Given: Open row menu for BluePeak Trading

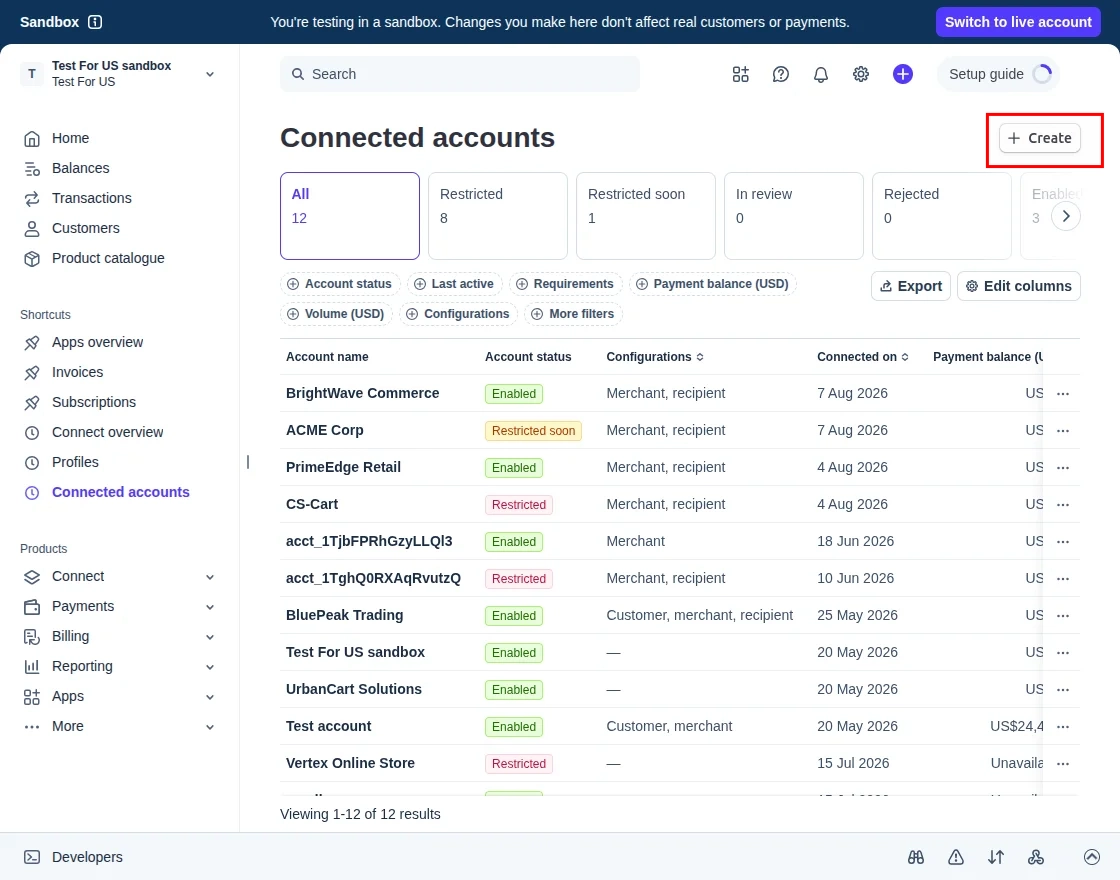Looking at the screenshot, I should (1063, 616).
